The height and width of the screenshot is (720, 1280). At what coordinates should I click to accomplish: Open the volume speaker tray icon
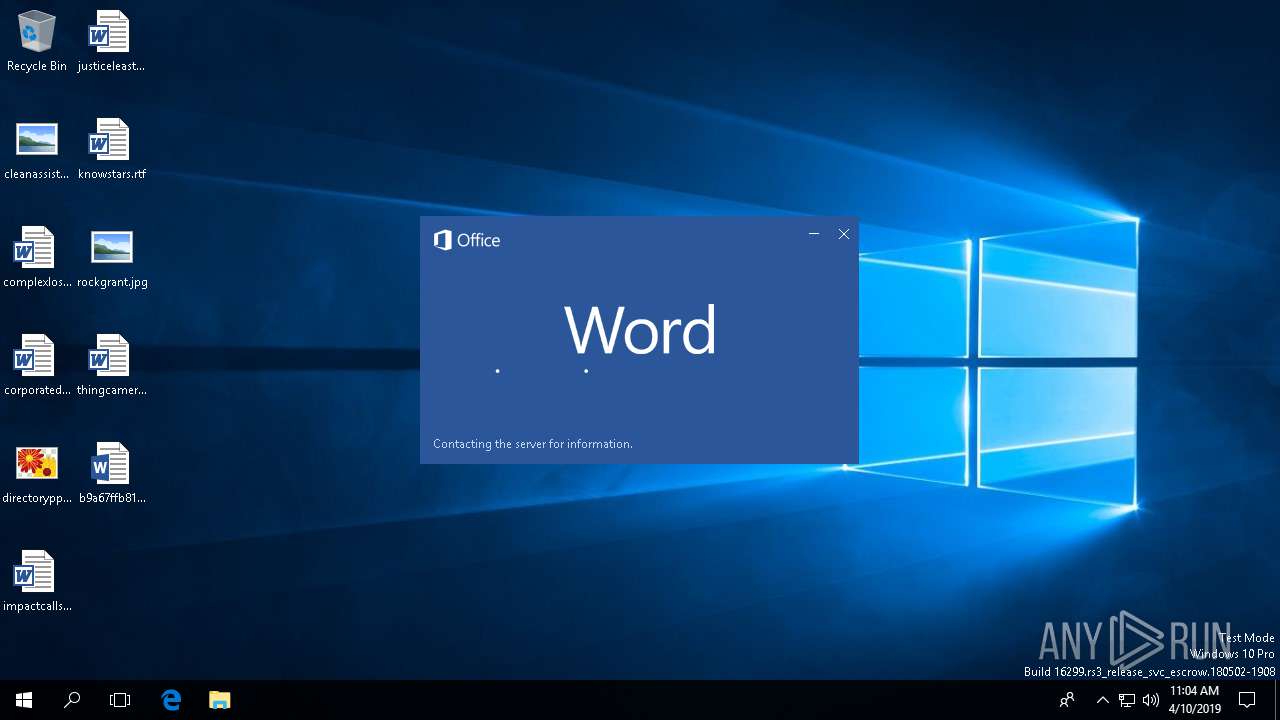[1151, 700]
